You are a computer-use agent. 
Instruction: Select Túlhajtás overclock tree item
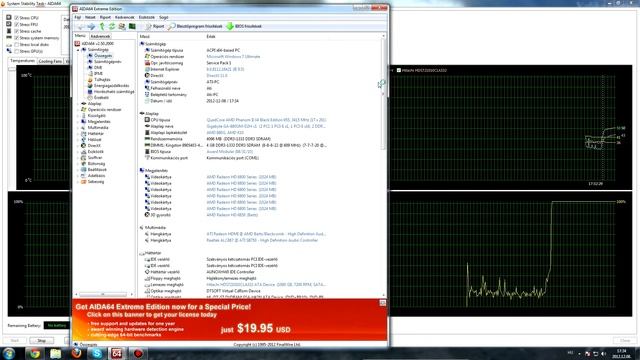tap(102, 80)
